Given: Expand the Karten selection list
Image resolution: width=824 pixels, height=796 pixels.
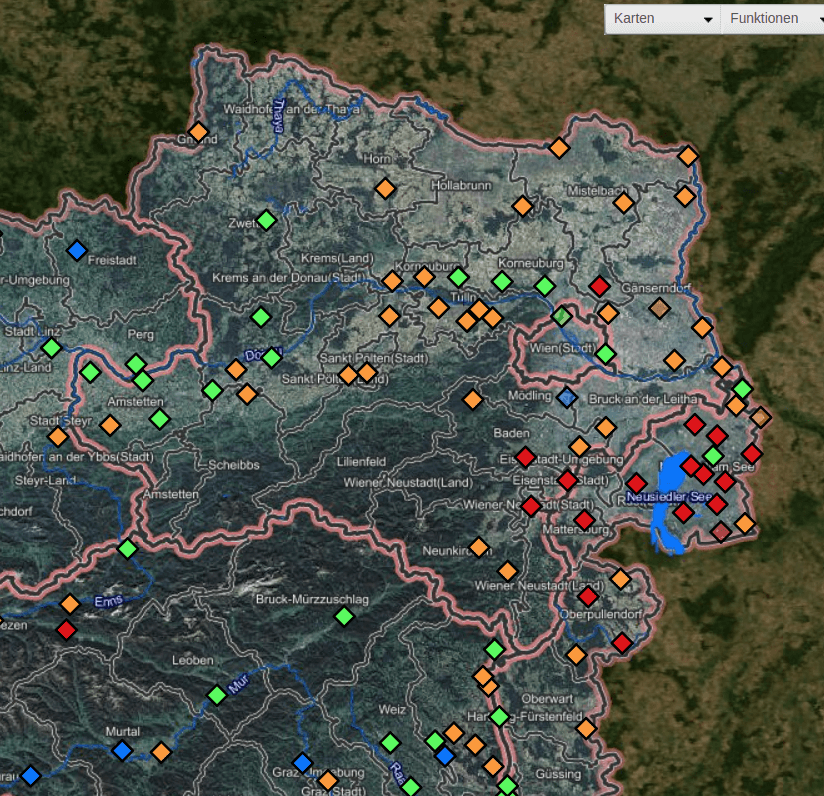Looking at the screenshot, I should [708, 18].
